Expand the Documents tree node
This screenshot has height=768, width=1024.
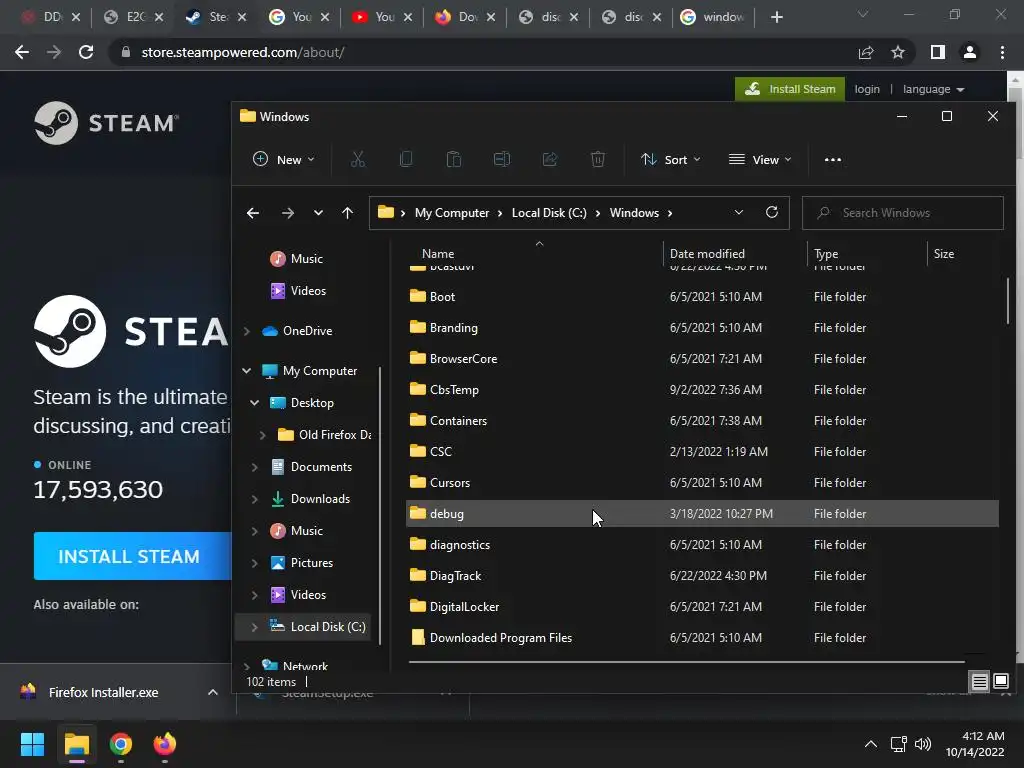pos(255,467)
